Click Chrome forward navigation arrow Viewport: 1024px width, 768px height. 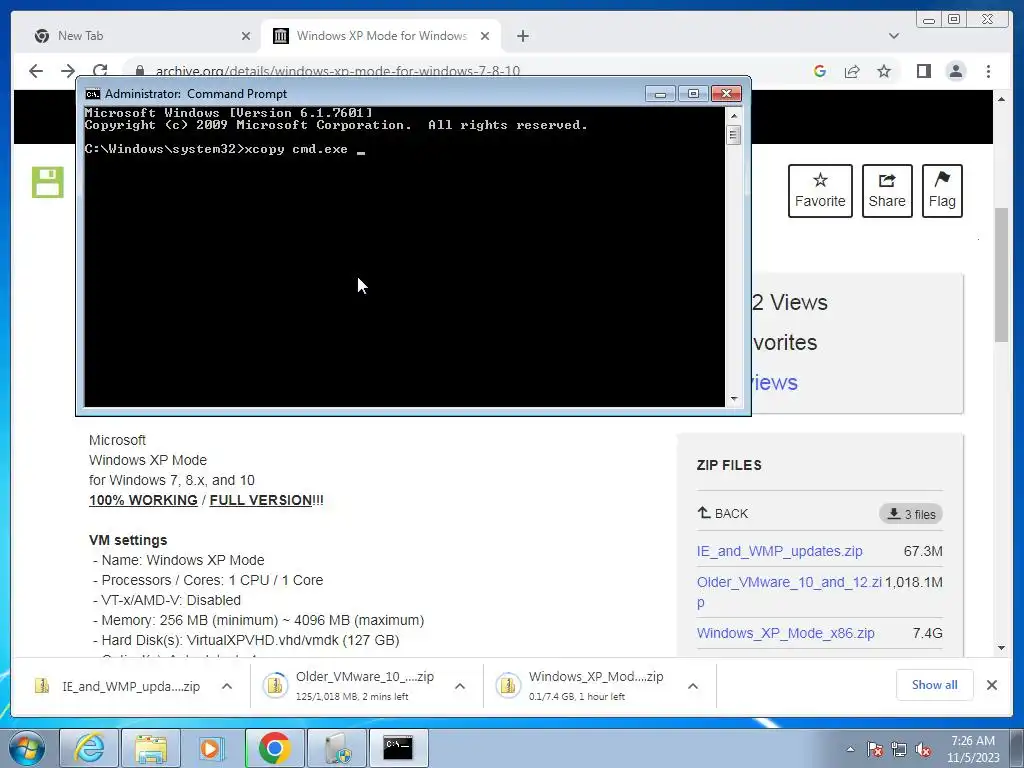point(68,71)
